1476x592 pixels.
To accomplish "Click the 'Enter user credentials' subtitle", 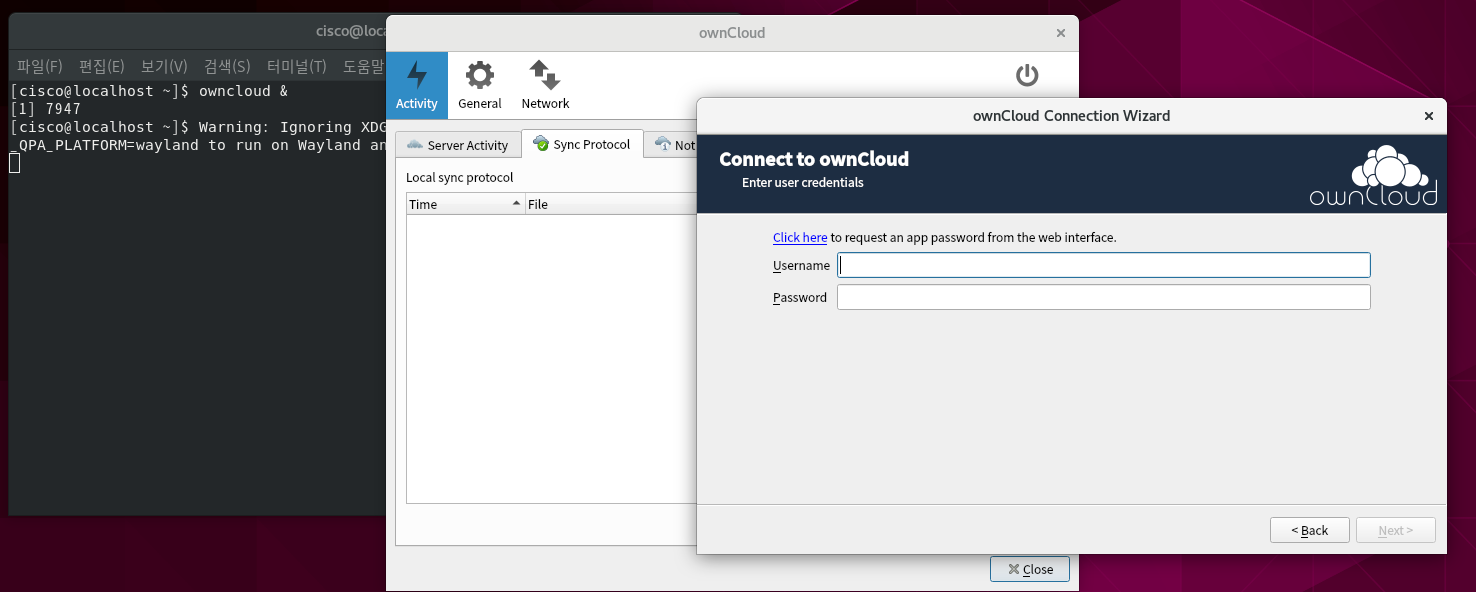I will (803, 183).
